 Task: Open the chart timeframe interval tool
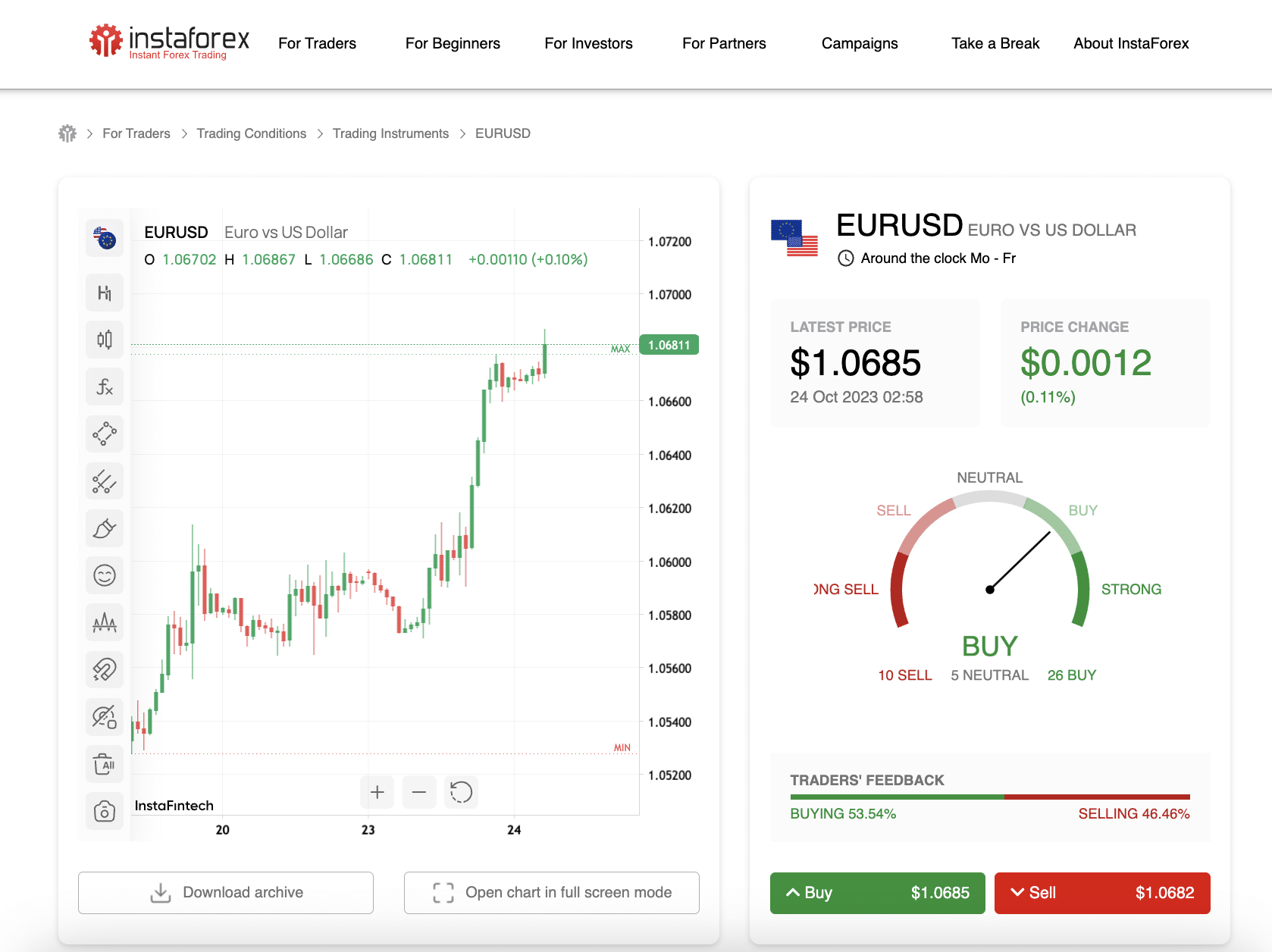click(105, 293)
